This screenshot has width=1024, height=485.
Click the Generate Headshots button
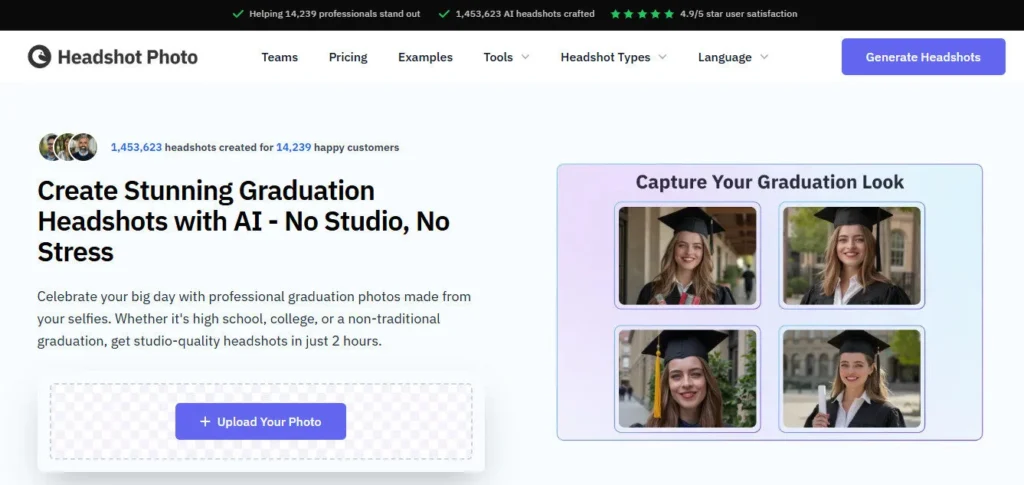(x=923, y=57)
